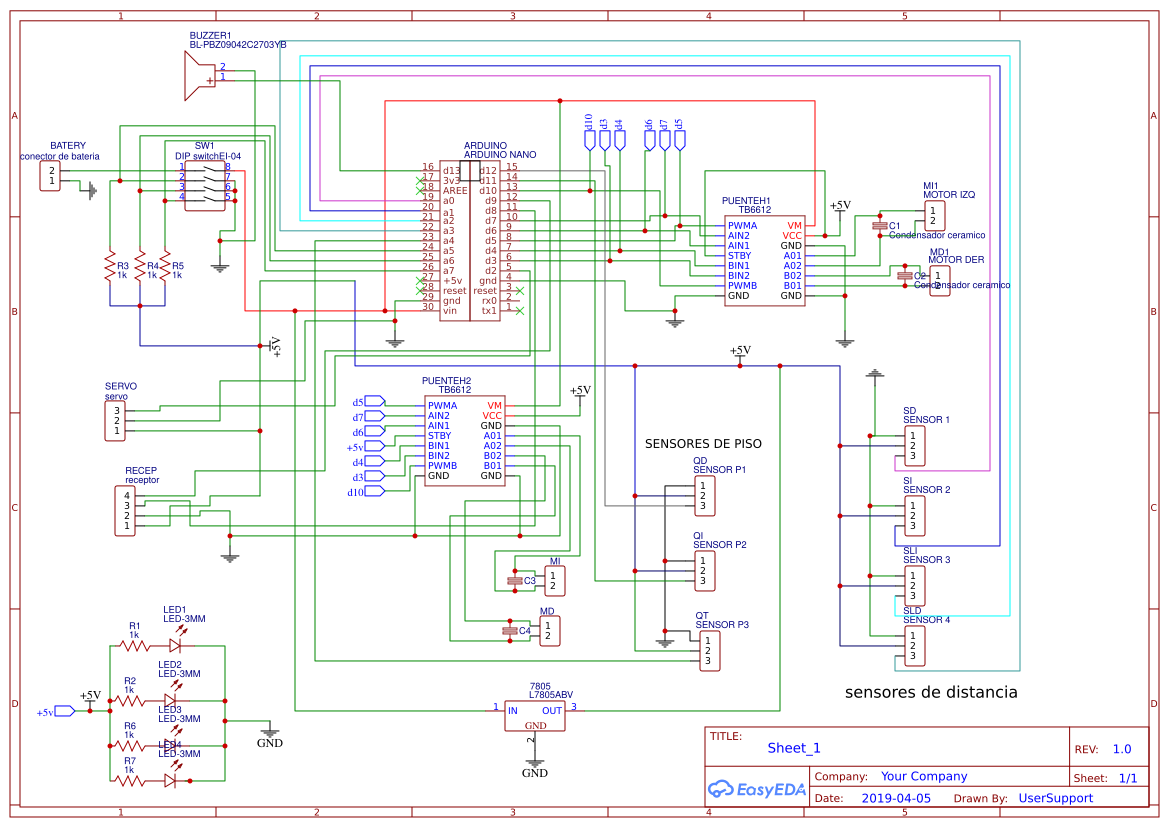Click the no-connect cross on the reset pin
Screen dimensions: 1169x827
(521, 291)
